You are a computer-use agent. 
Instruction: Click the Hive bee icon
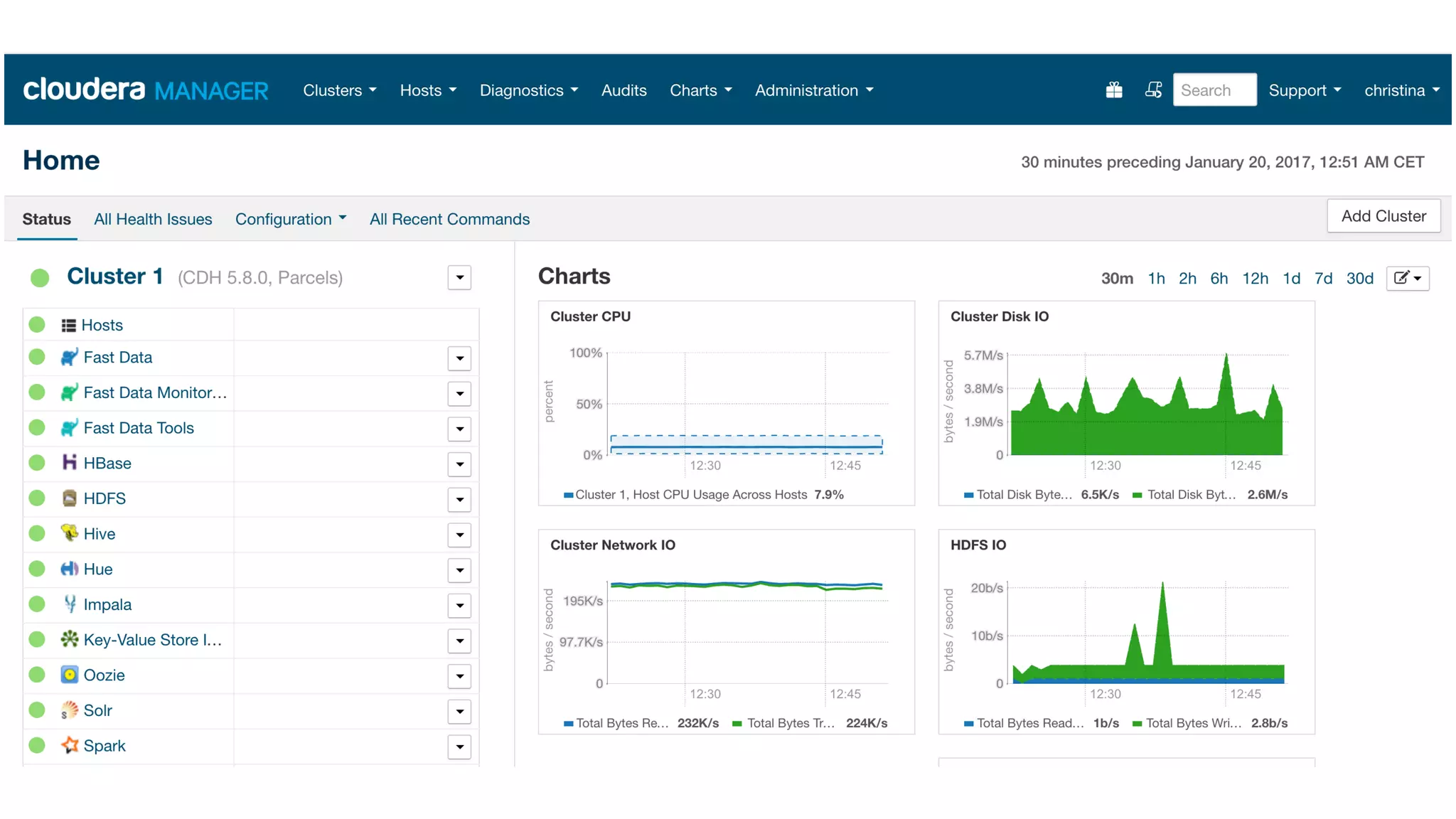(69, 533)
